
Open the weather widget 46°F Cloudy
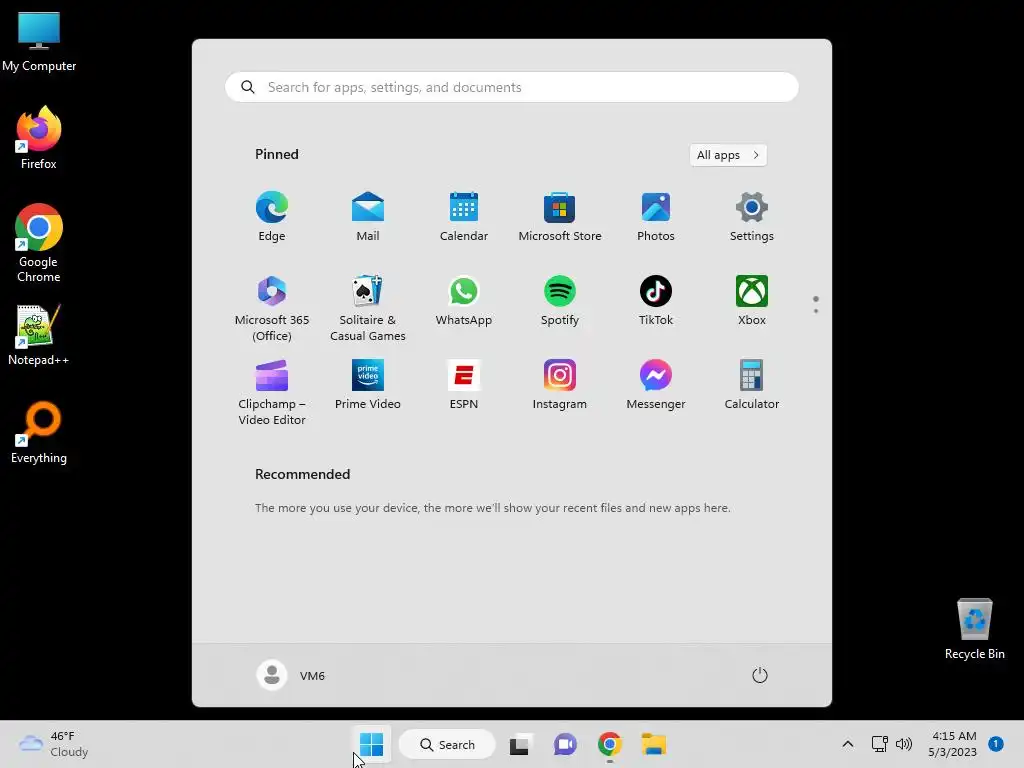(54, 744)
